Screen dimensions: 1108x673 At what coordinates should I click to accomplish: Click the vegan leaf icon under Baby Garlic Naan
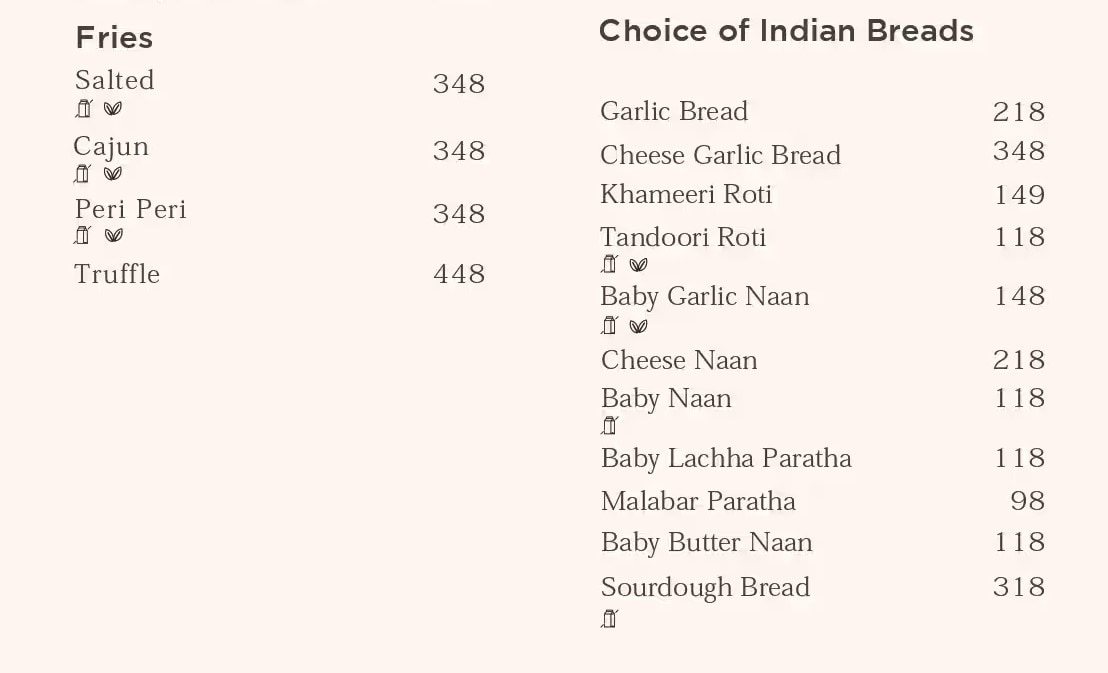tap(638, 326)
